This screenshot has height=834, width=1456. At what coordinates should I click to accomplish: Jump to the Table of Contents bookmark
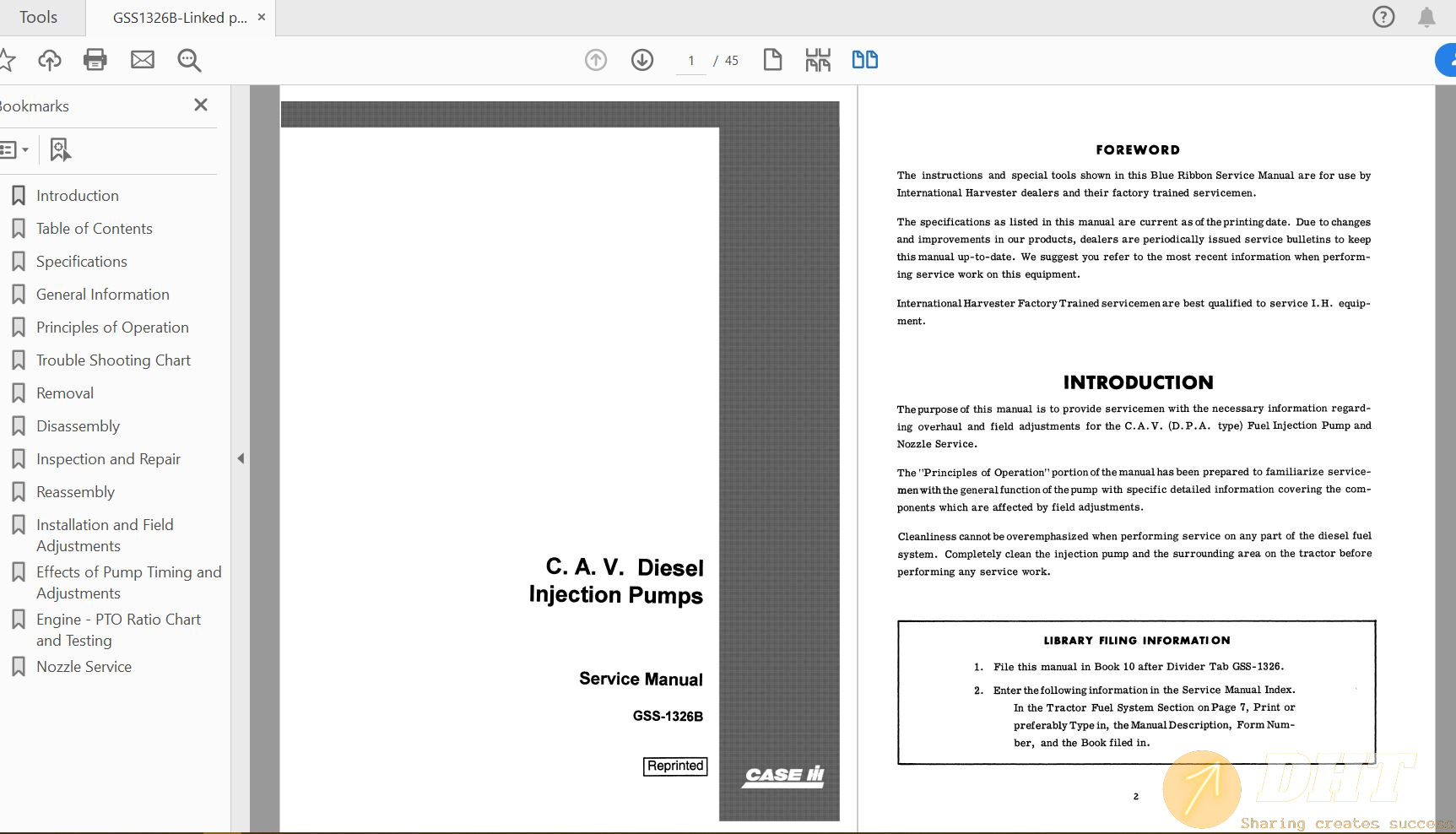point(94,228)
